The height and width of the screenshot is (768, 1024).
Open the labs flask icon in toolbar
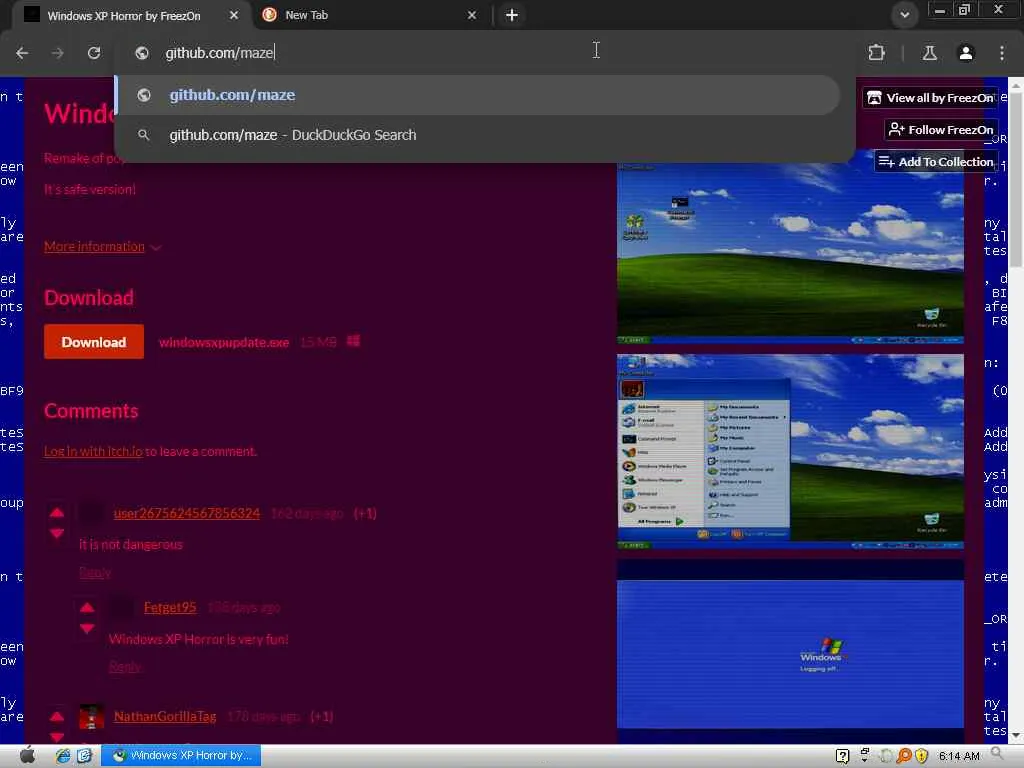(929, 53)
